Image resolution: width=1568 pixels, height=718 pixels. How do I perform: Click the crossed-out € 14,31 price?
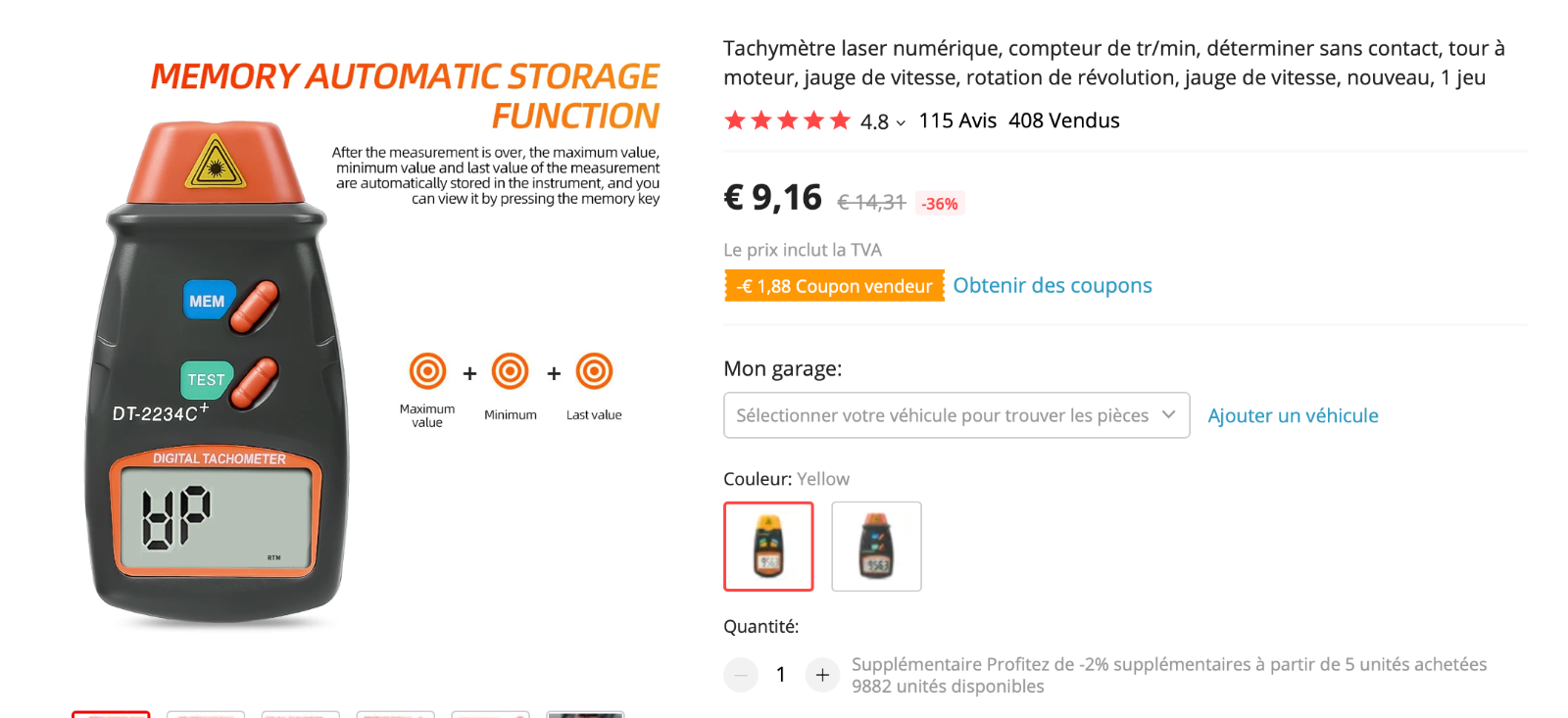click(x=870, y=203)
